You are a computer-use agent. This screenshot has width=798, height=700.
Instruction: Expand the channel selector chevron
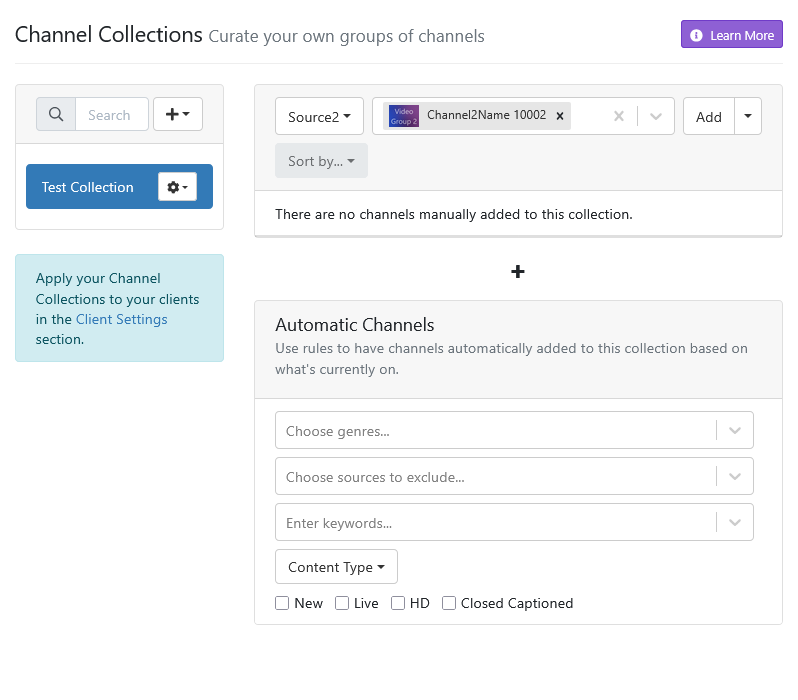tap(656, 116)
